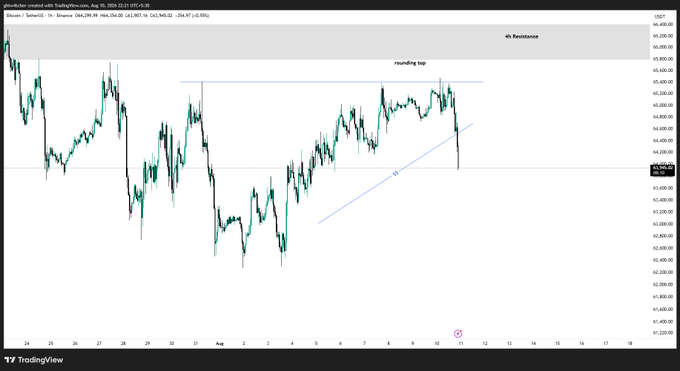Click the USDT currency label above price axis
Viewport: 680px width, 371px height.
click(660, 16)
